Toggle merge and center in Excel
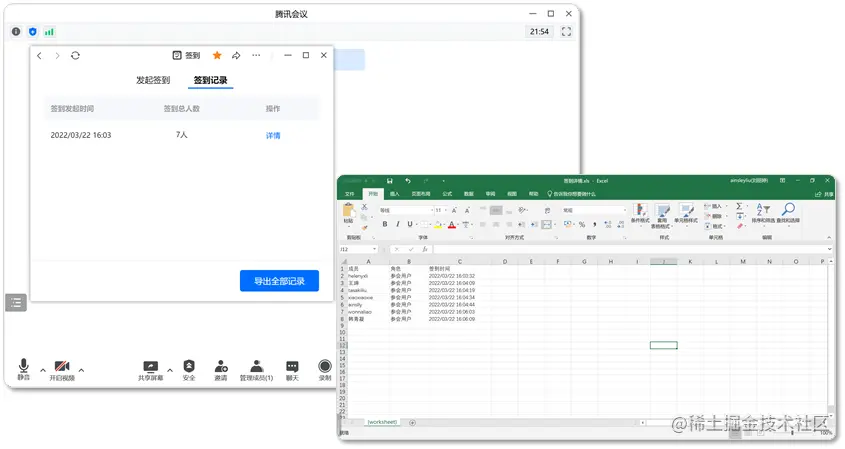The width and height of the screenshot is (845, 449). 547,225
